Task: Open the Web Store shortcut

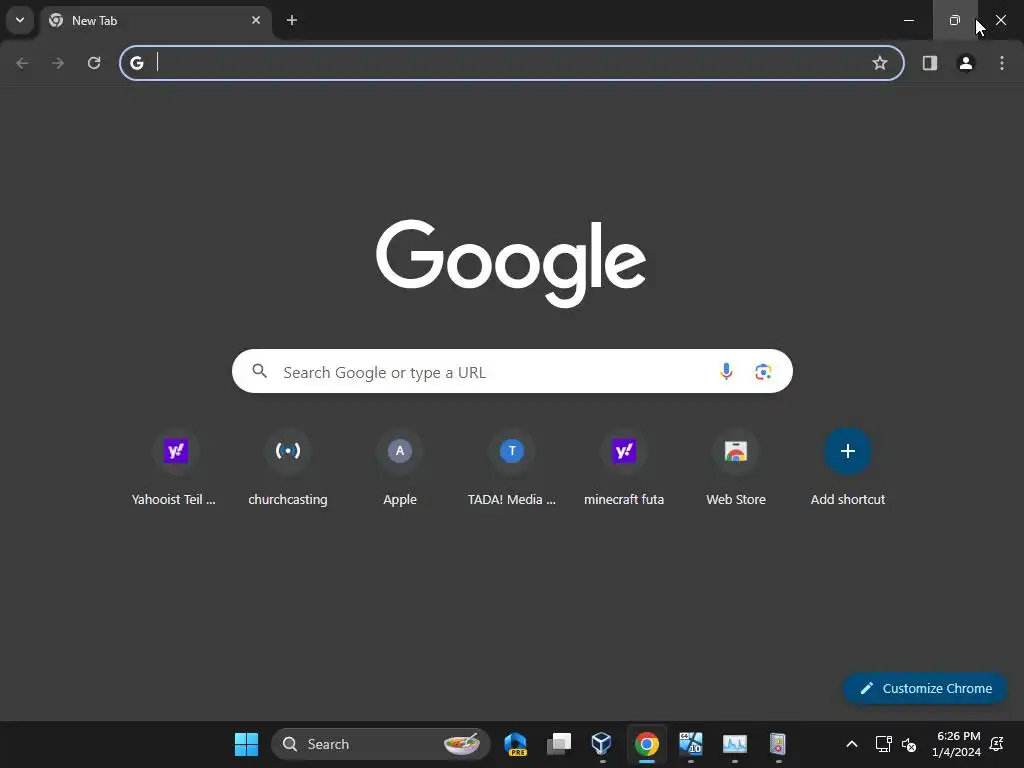Action: [736, 469]
